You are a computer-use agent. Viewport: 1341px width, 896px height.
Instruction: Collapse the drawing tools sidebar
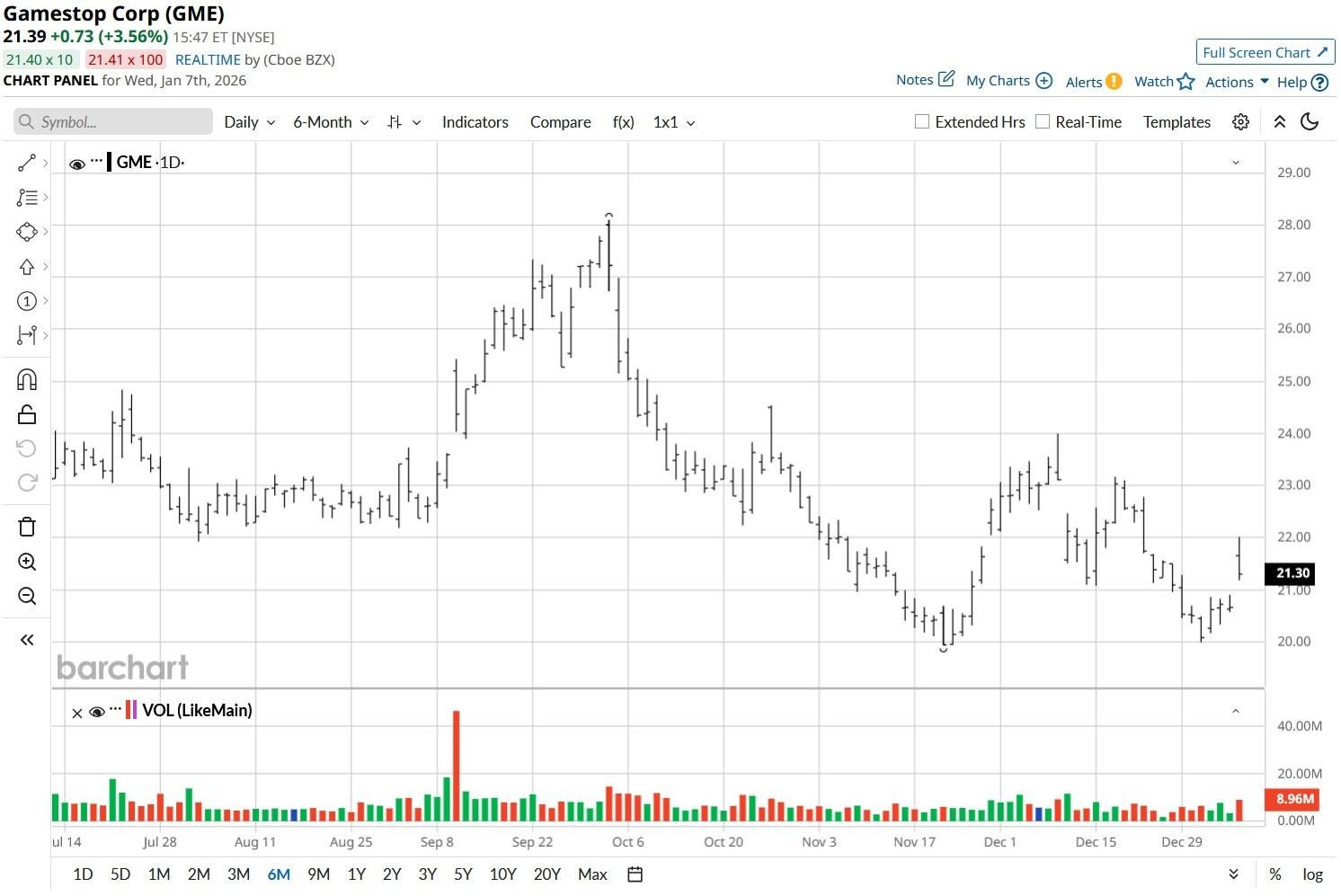pos(27,640)
